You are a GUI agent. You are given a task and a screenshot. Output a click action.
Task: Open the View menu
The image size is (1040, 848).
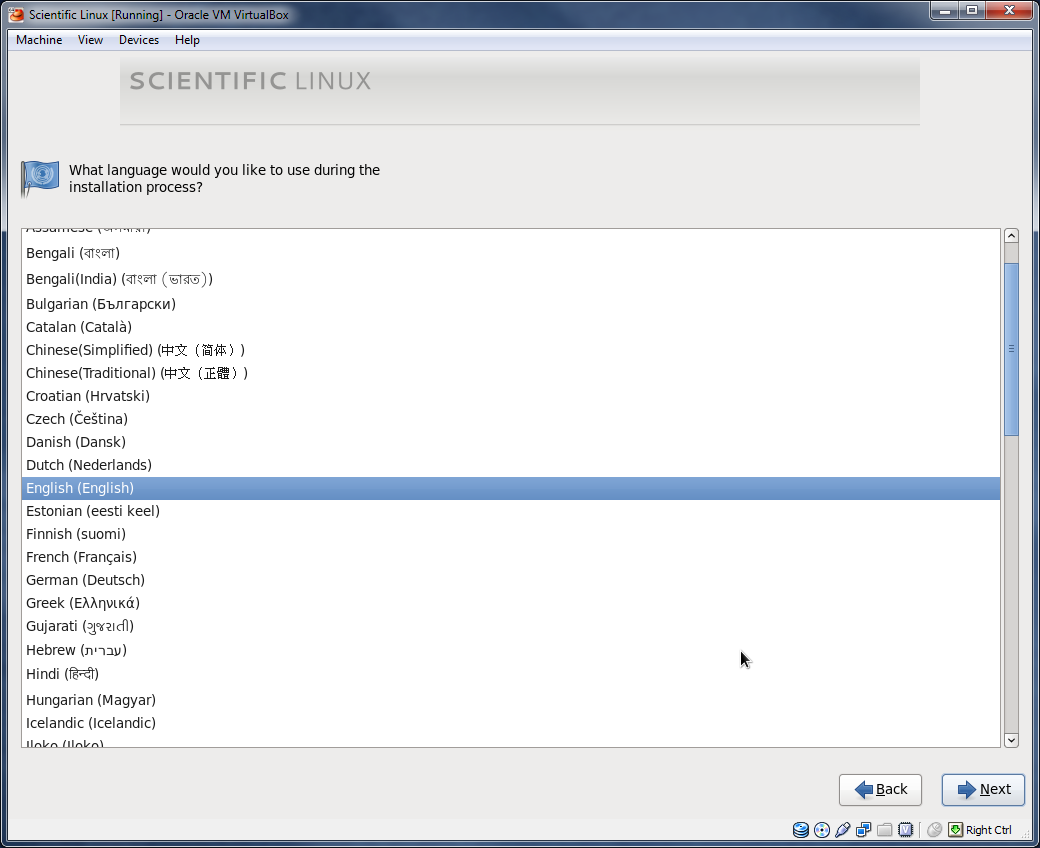pos(90,40)
